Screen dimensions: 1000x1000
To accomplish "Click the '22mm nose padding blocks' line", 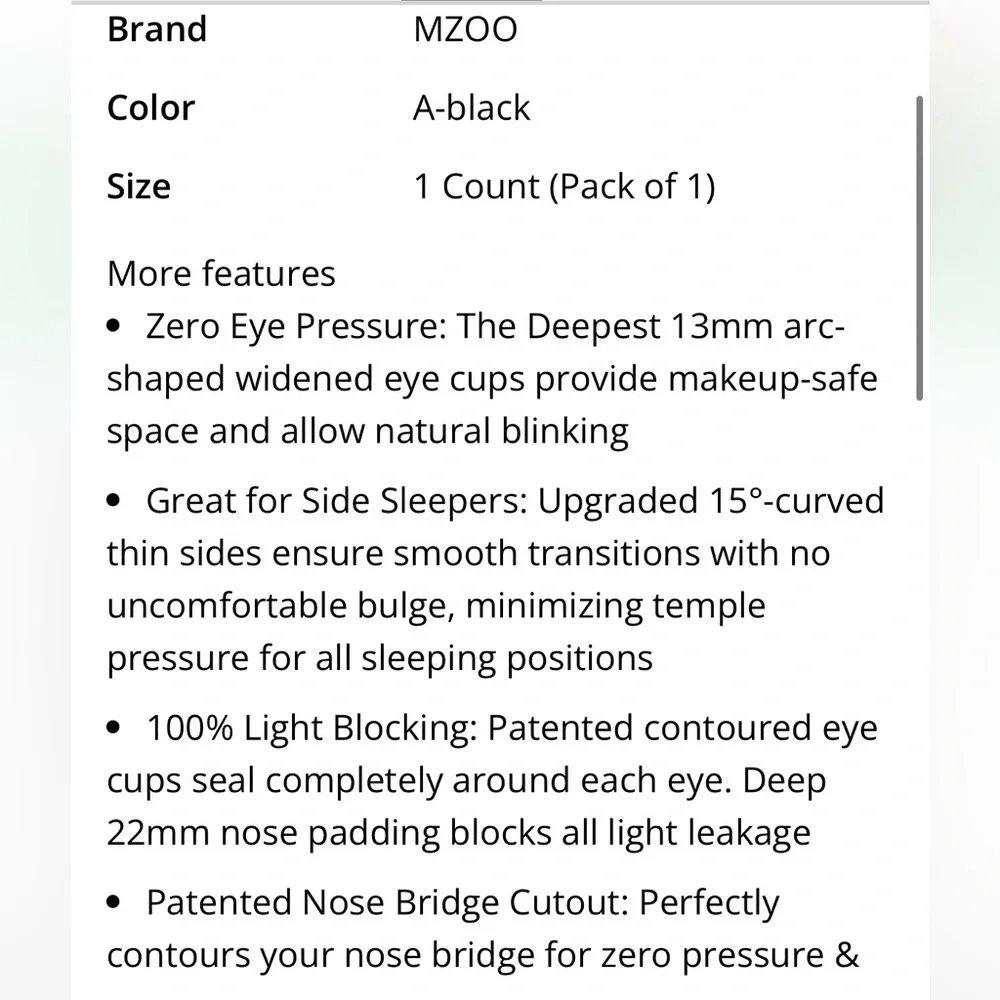I will (459, 833).
